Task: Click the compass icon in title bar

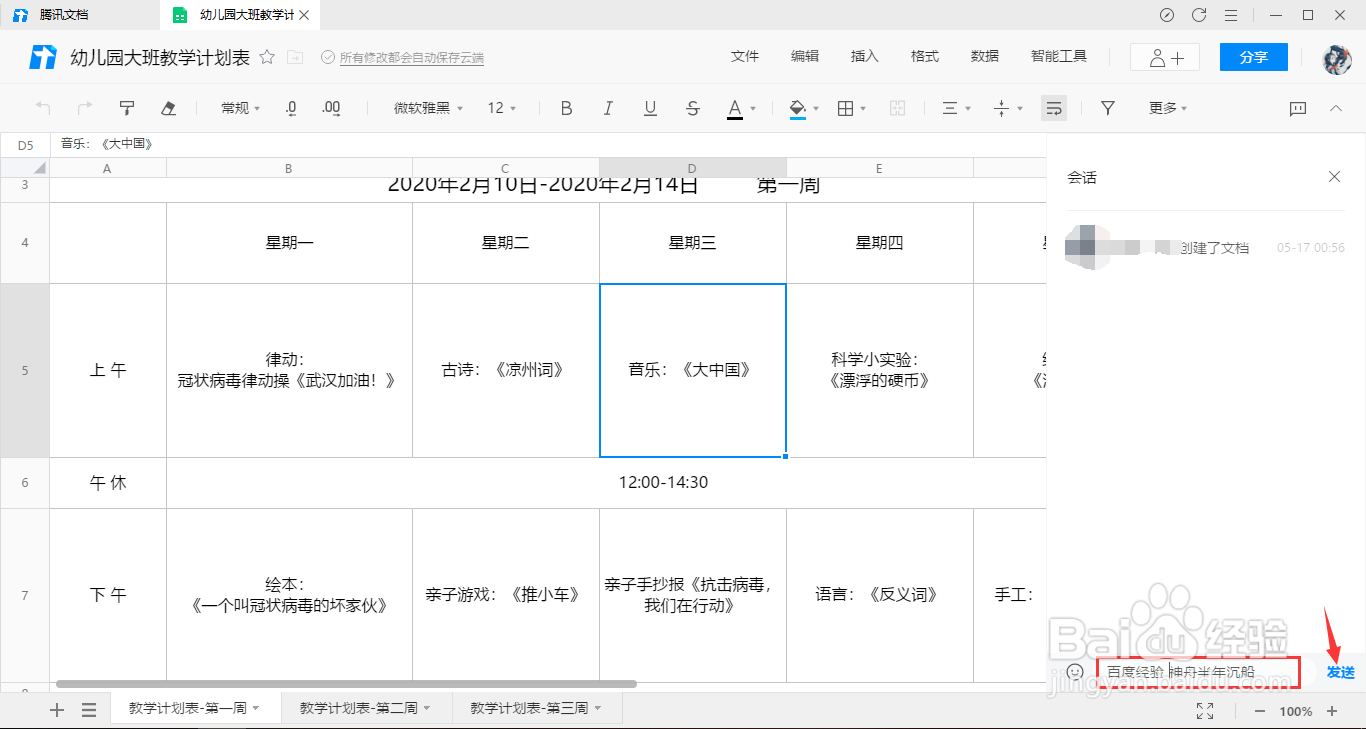Action: (x=1167, y=15)
